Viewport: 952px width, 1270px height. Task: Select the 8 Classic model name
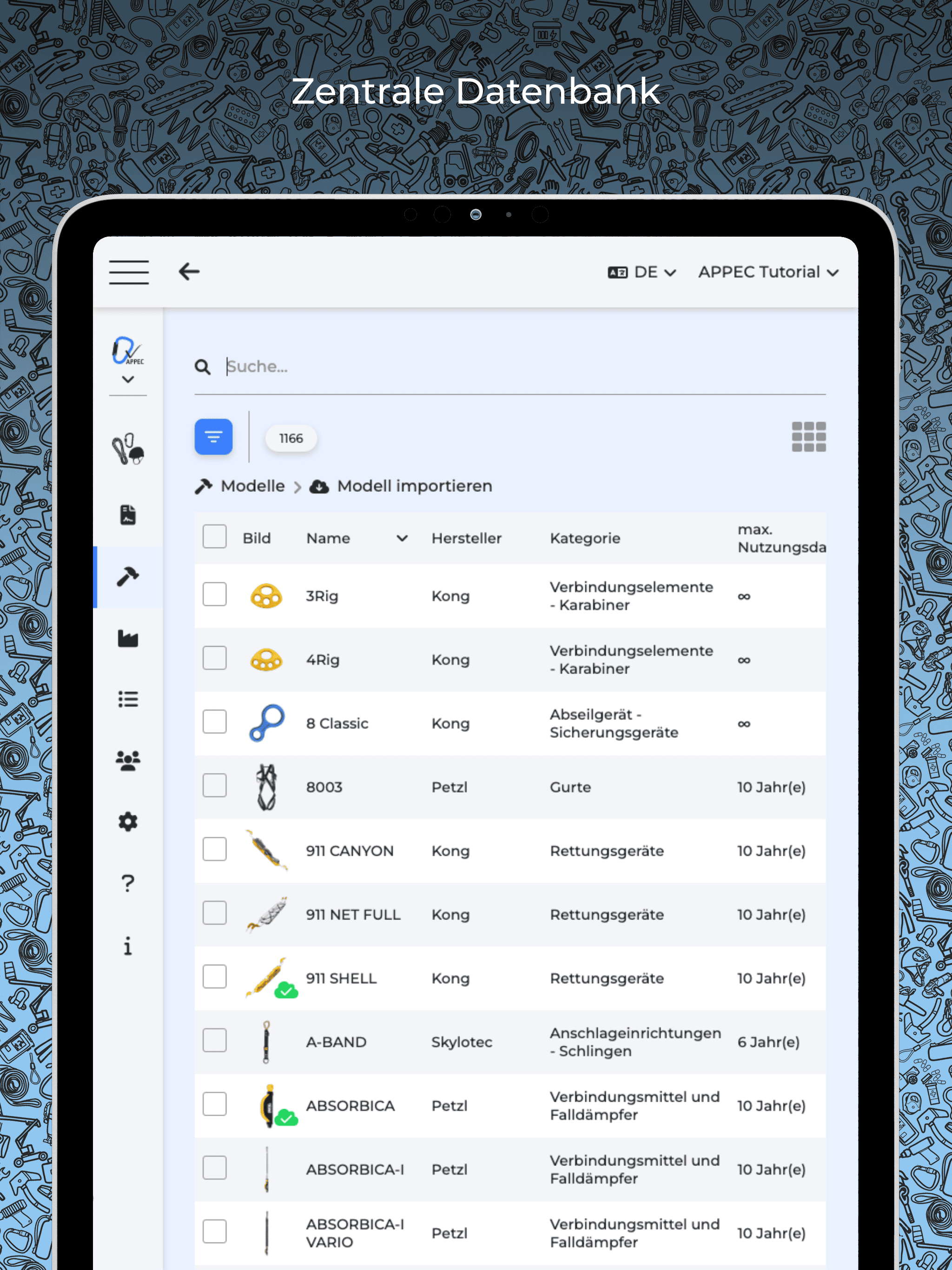pyautogui.click(x=337, y=723)
